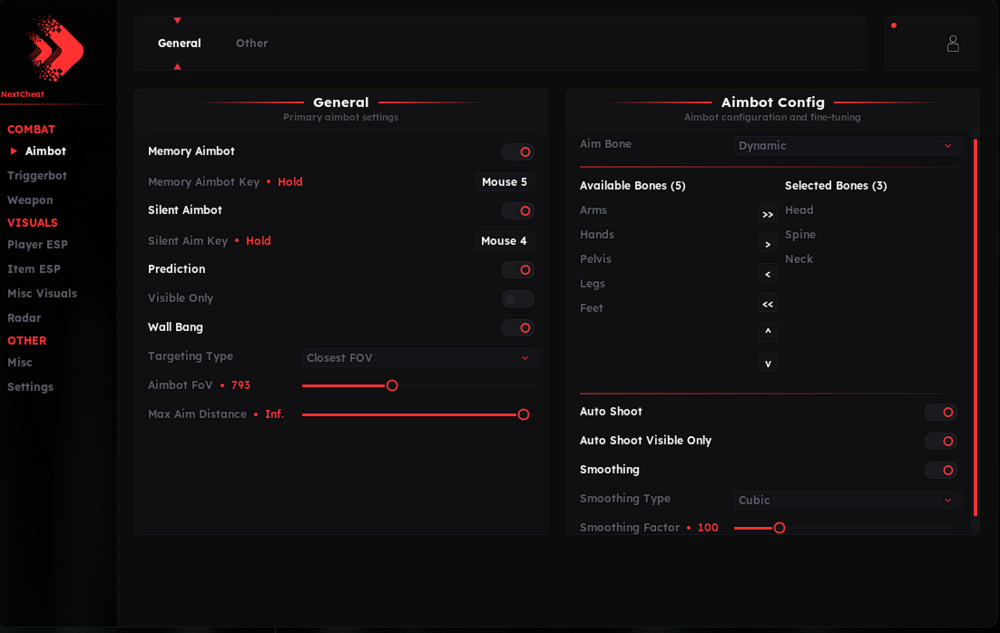Change Memory Aimbot Key Hold mode

(x=290, y=182)
